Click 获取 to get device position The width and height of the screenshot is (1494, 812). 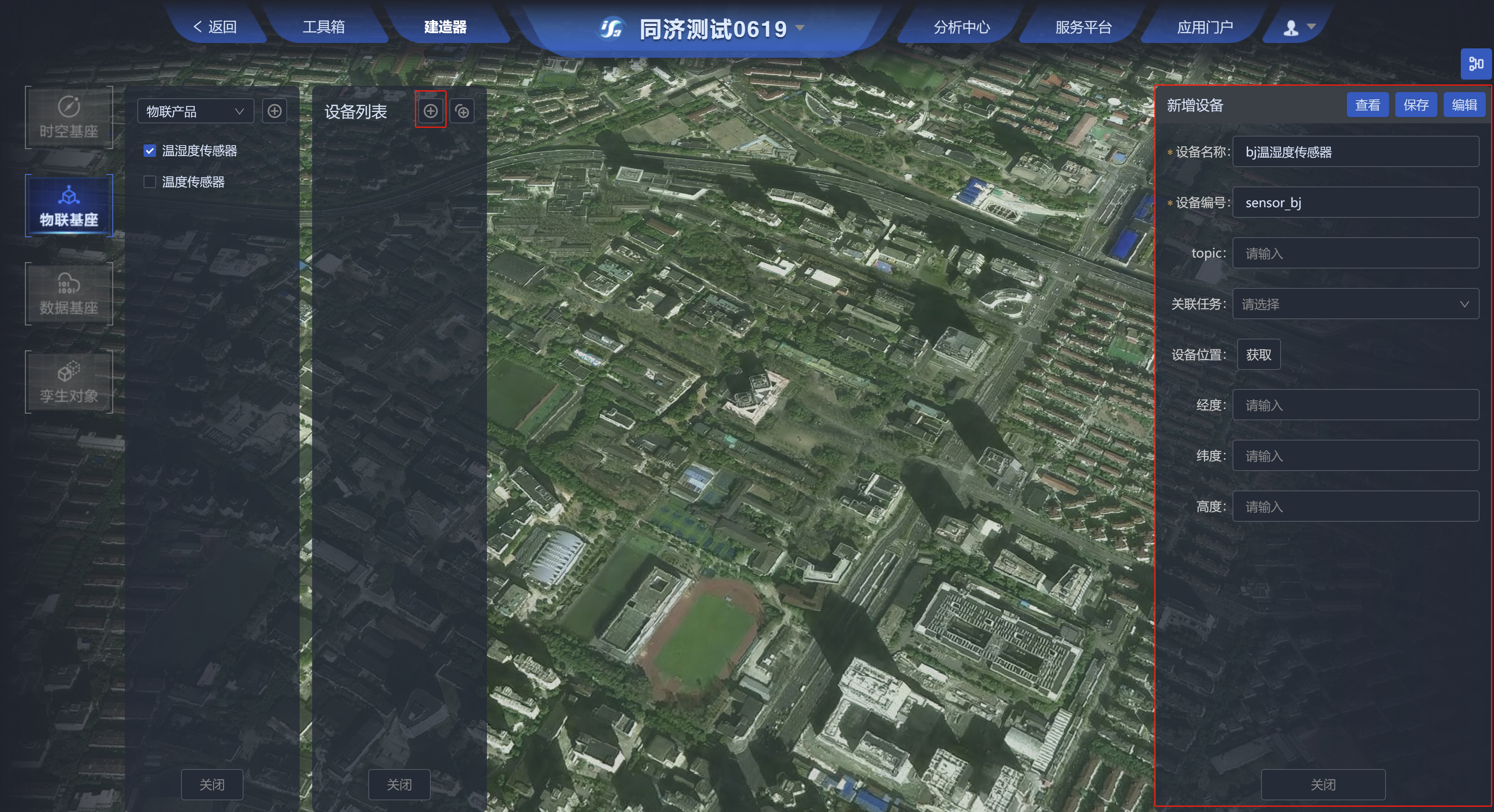1259,354
